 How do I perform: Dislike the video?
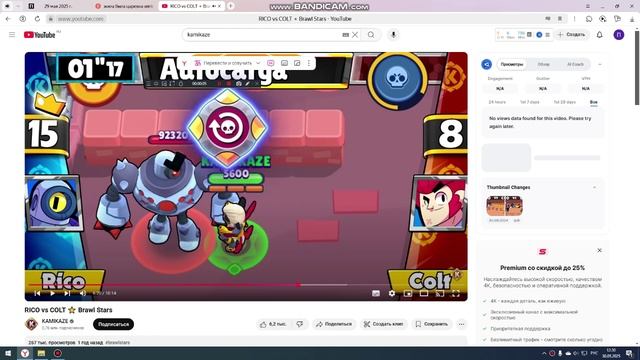[x=300, y=324]
